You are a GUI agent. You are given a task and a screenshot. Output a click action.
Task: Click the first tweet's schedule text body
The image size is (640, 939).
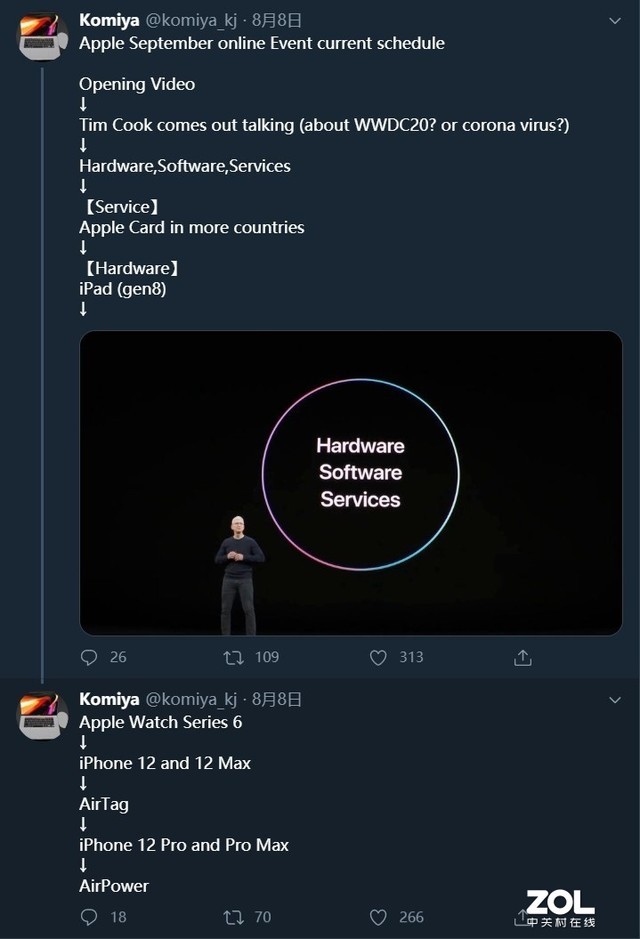coord(262,43)
